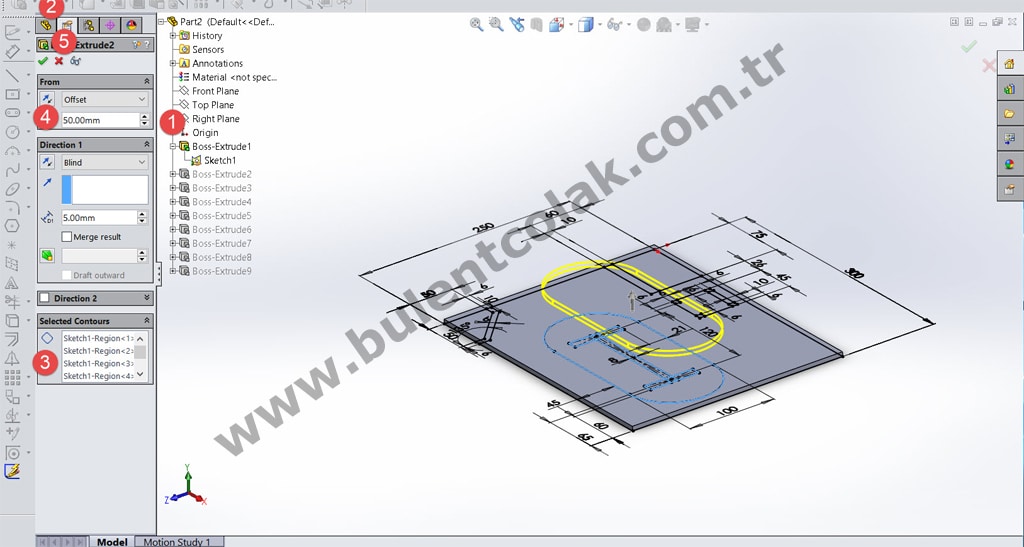The width and height of the screenshot is (1024, 547).
Task: Open the Design Library task pane tab
Action: pos(1010,89)
